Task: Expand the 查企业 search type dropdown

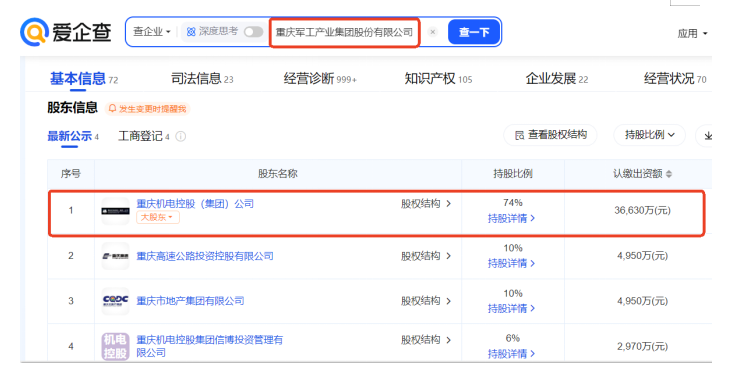Action: tap(152, 32)
